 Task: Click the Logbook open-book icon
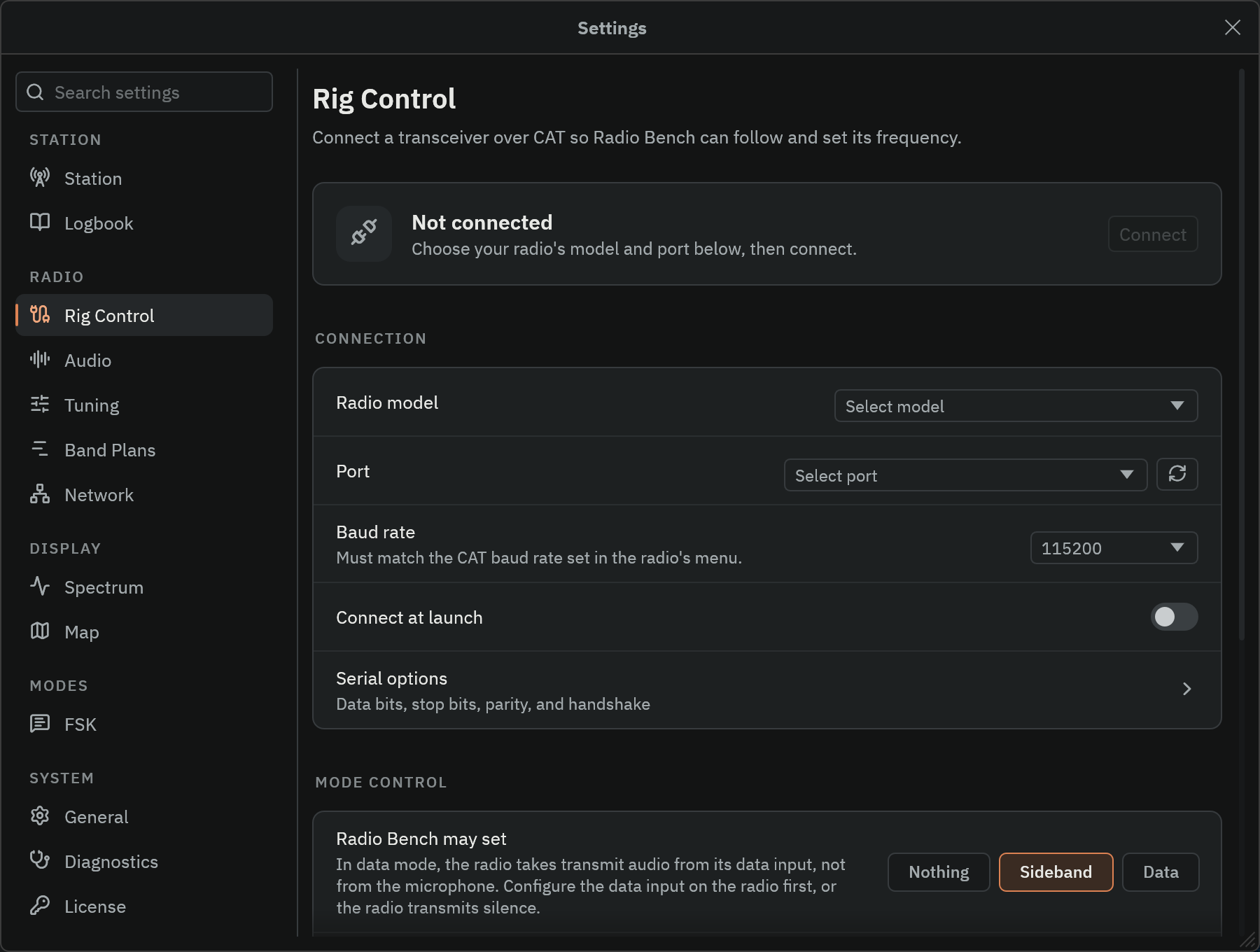click(40, 223)
